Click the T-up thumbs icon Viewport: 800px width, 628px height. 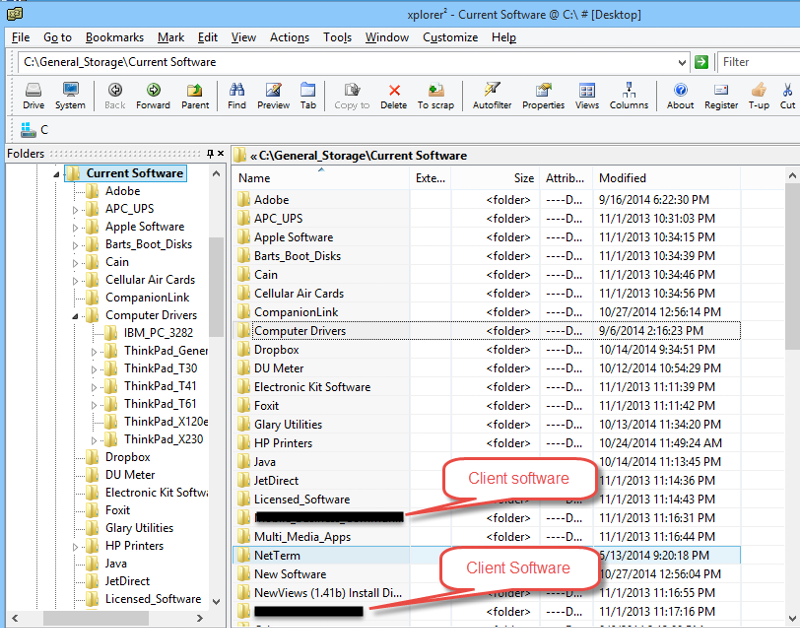tap(759, 95)
